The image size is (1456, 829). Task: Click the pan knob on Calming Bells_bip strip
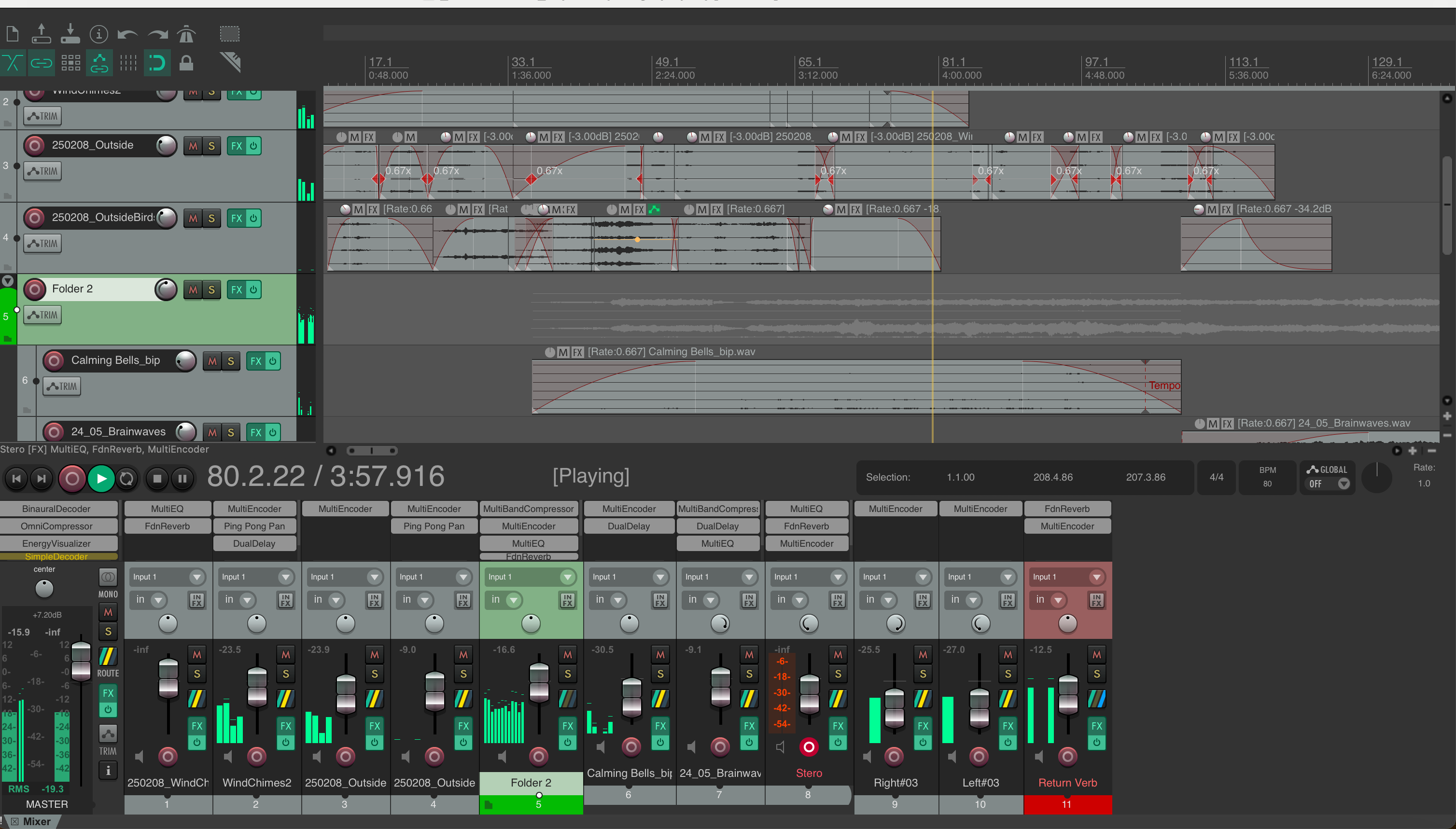point(629,623)
